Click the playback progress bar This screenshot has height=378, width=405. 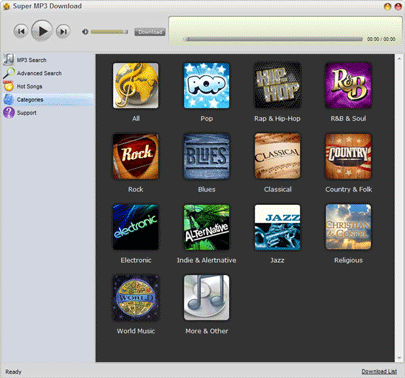(273, 39)
